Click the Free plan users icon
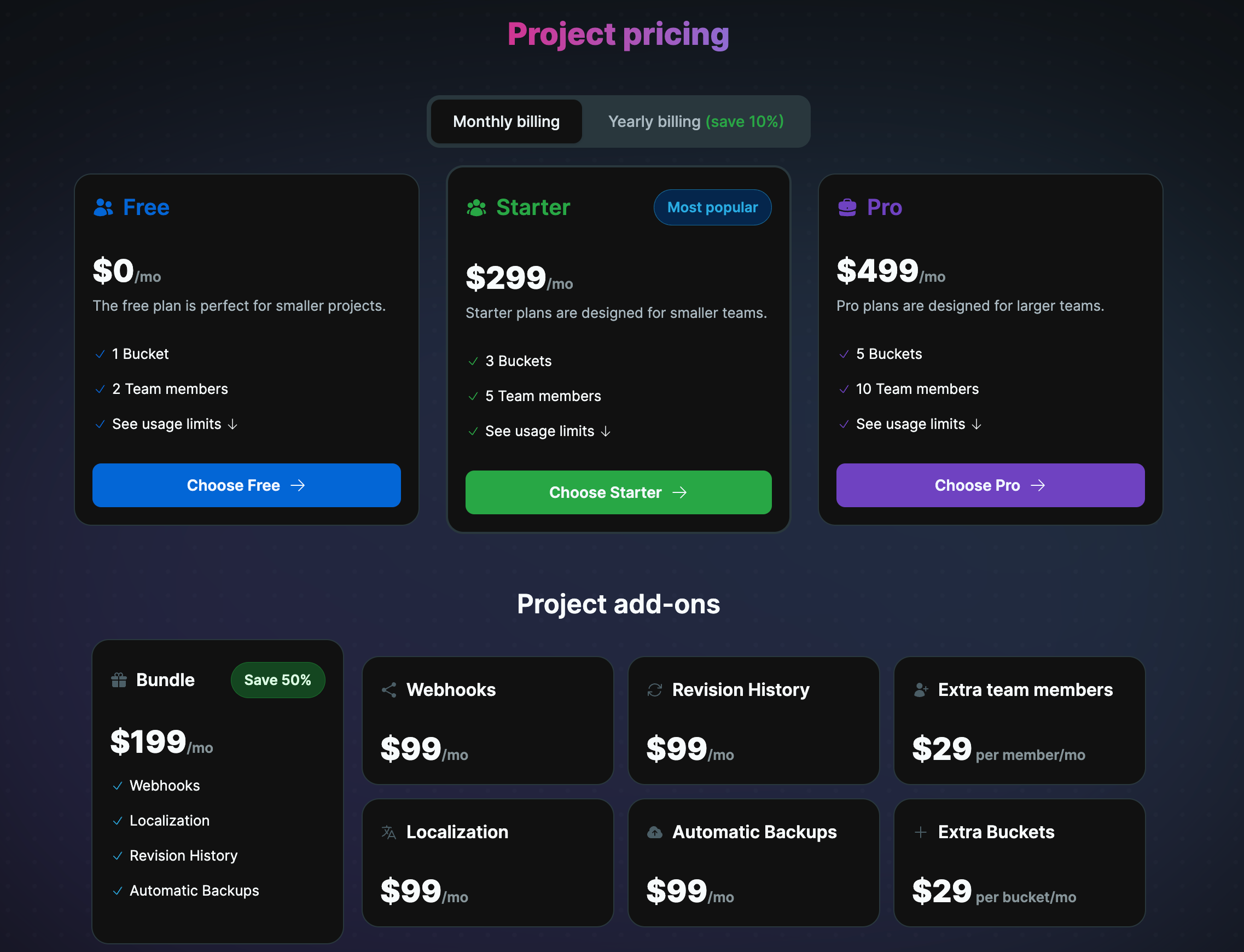Viewport: 1244px width, 952px height. click(103, 207)
